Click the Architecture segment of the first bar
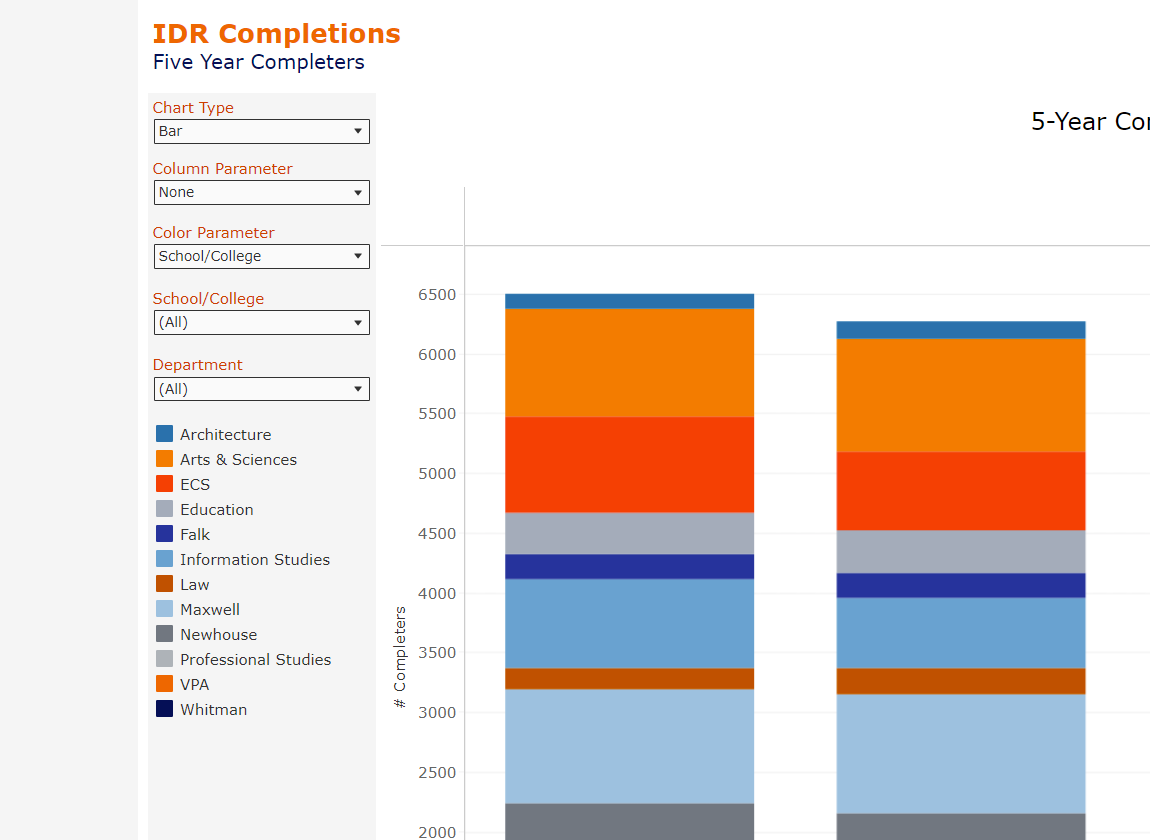Viewport: 1150px width, 840px height. point(629,302)
